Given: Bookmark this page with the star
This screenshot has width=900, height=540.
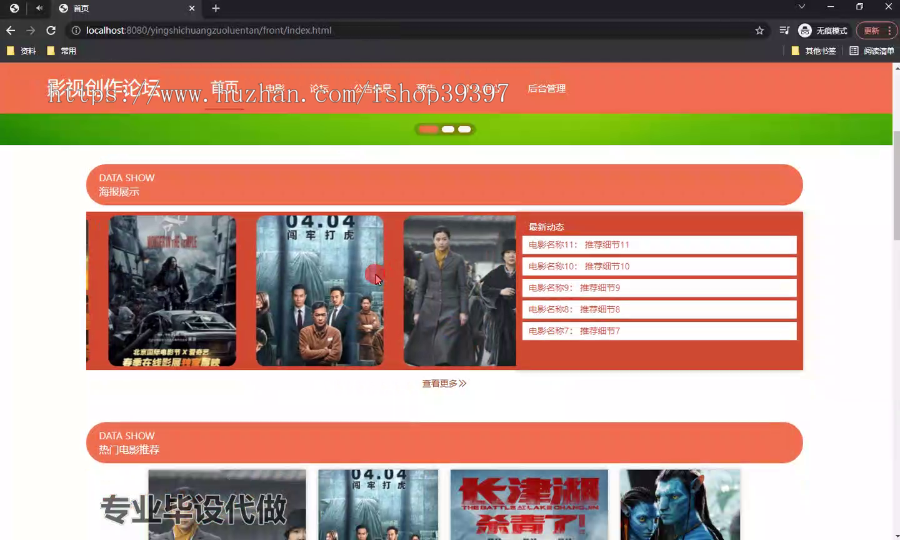Looking at the screenshot, I should coord(759,30).
